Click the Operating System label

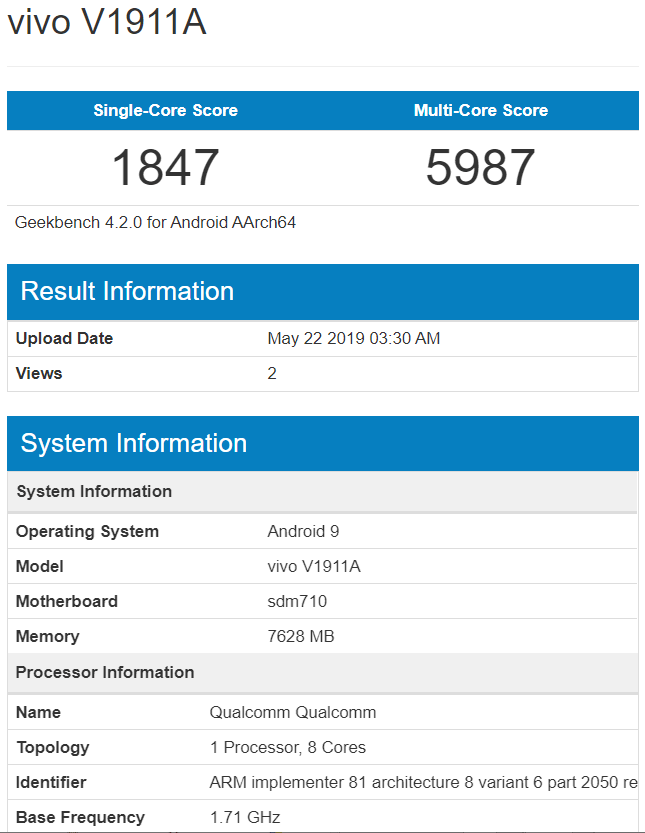[x=87, y=531]
